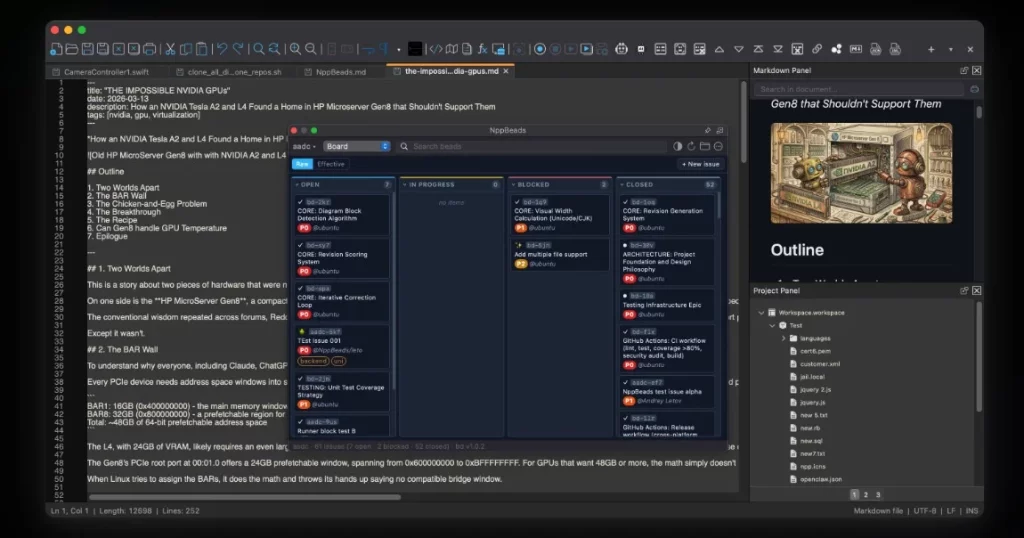Close the the-impossi...dia-gpus.md tab
This screenshot has width=1024, height=538.
pos(505,71)
